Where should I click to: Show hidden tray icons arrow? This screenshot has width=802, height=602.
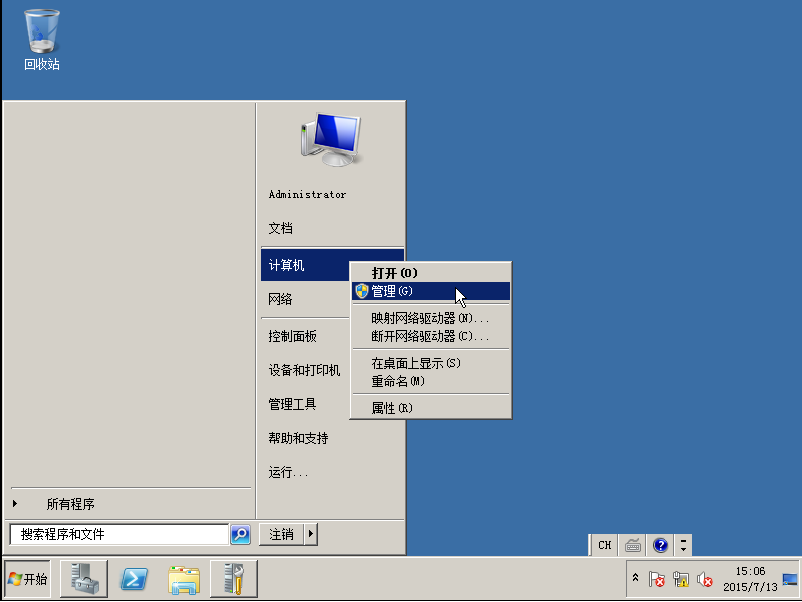point(636,578)
